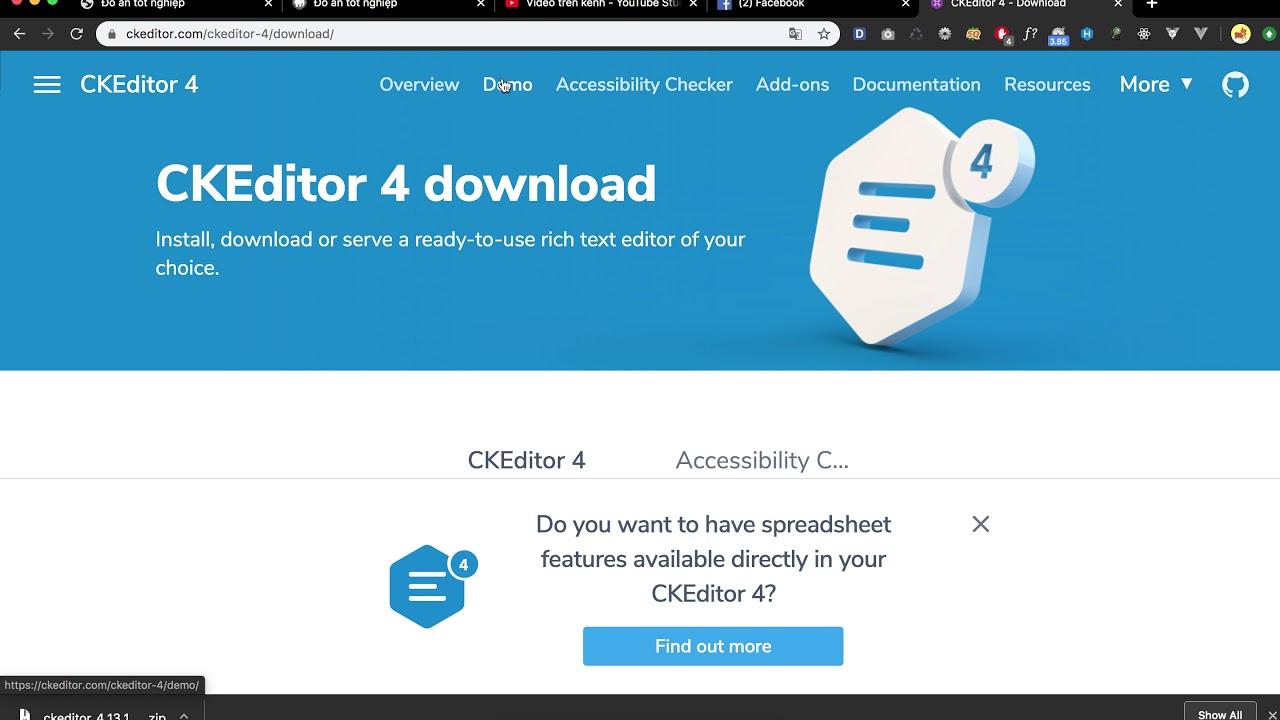Open the SQ extension icon
Screen dimensions: 1280x720
pos(973,34)
